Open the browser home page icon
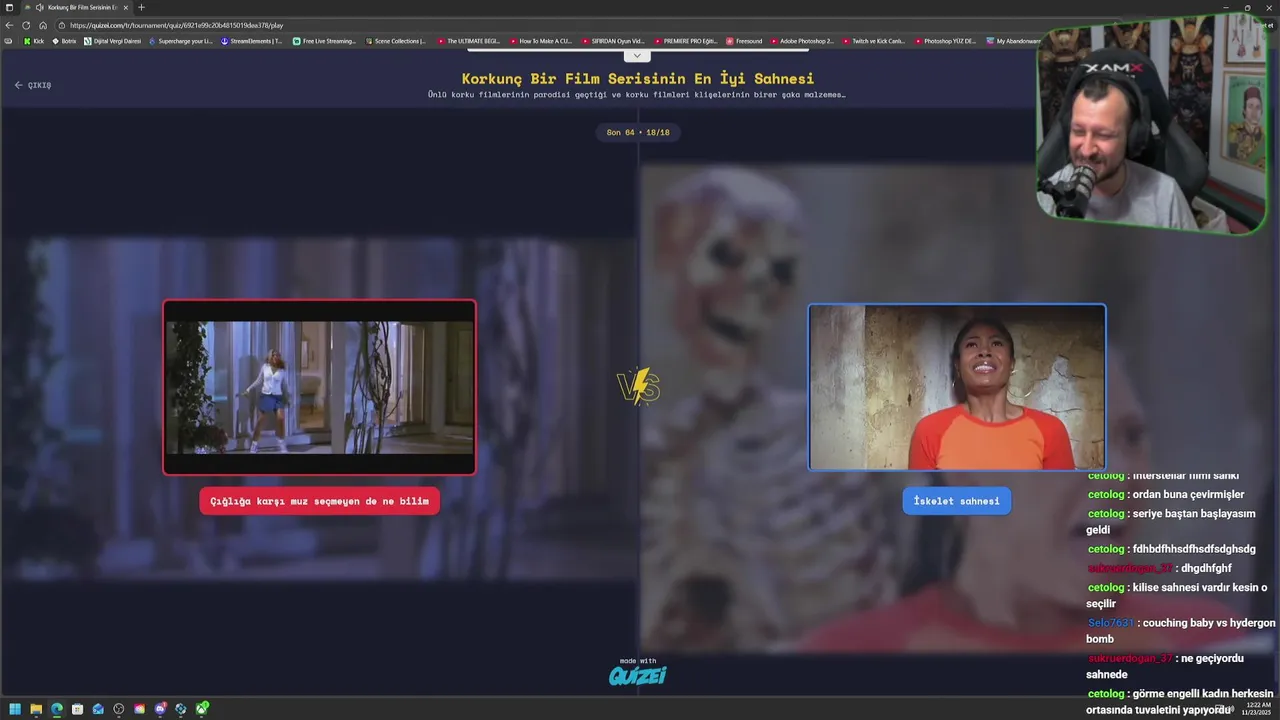This screenshot has height=720, width=1280. [x=42, y=25]
